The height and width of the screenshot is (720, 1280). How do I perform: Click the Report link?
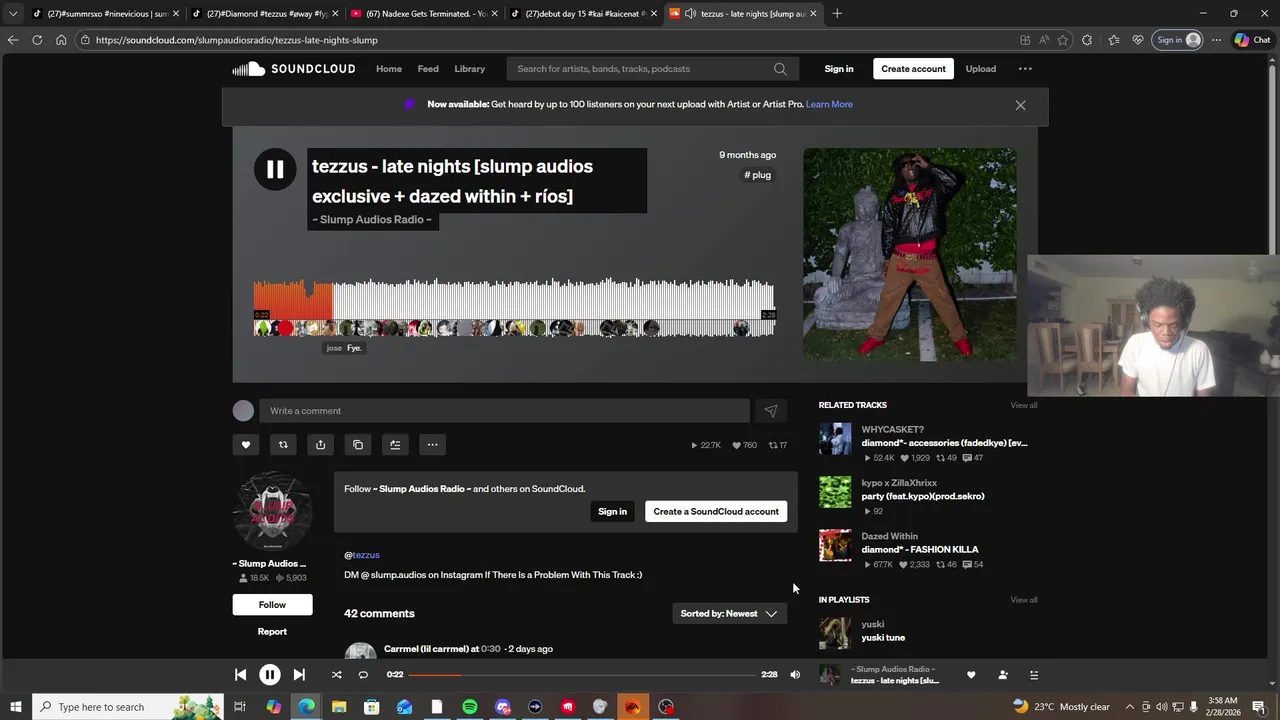click(x=272, y=632)
